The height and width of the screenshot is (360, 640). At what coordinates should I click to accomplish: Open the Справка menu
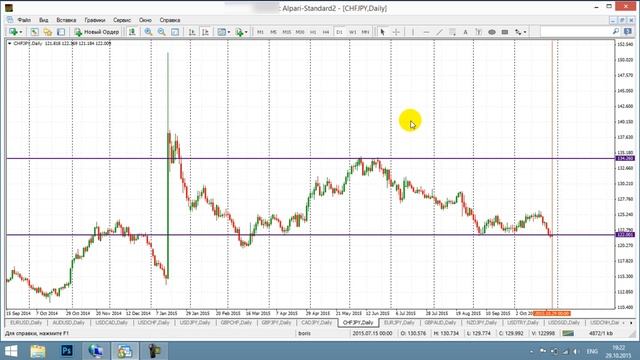click(x=170, y=20)
